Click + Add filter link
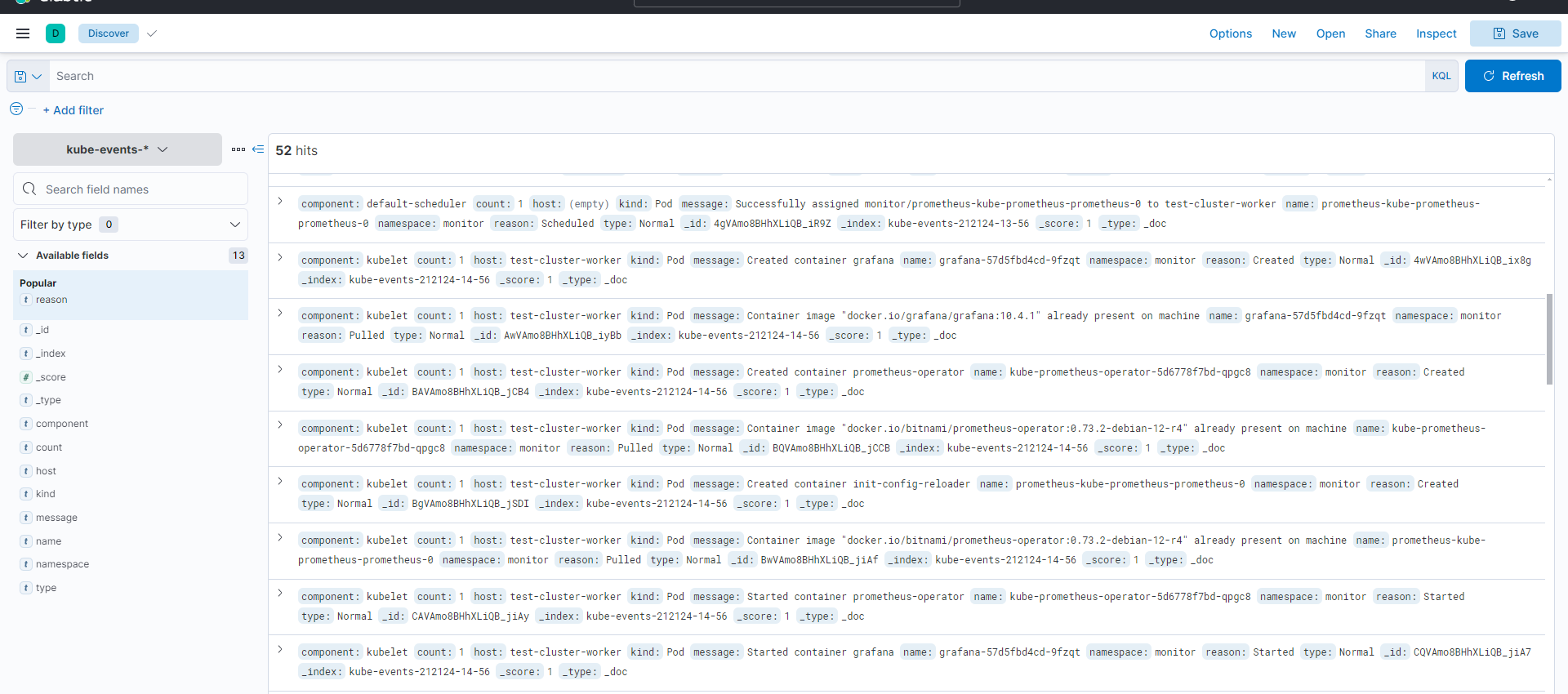The image size is (1568, 694). coord(73,110)
